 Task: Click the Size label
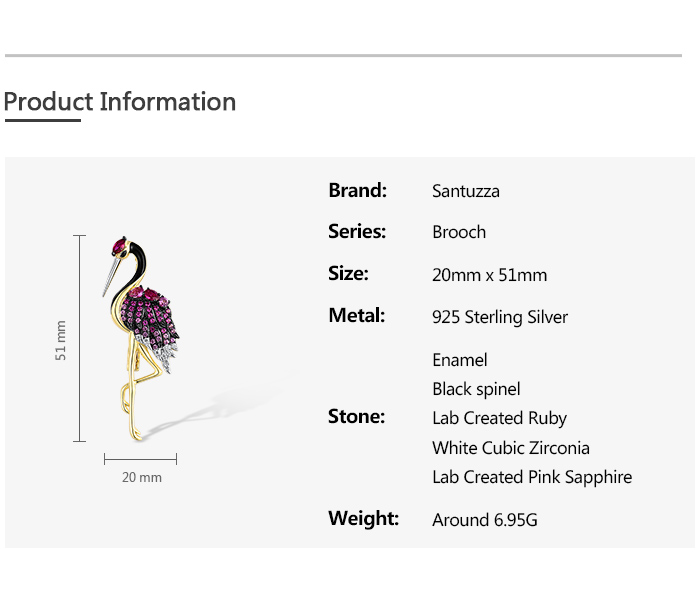click(348, 273)
